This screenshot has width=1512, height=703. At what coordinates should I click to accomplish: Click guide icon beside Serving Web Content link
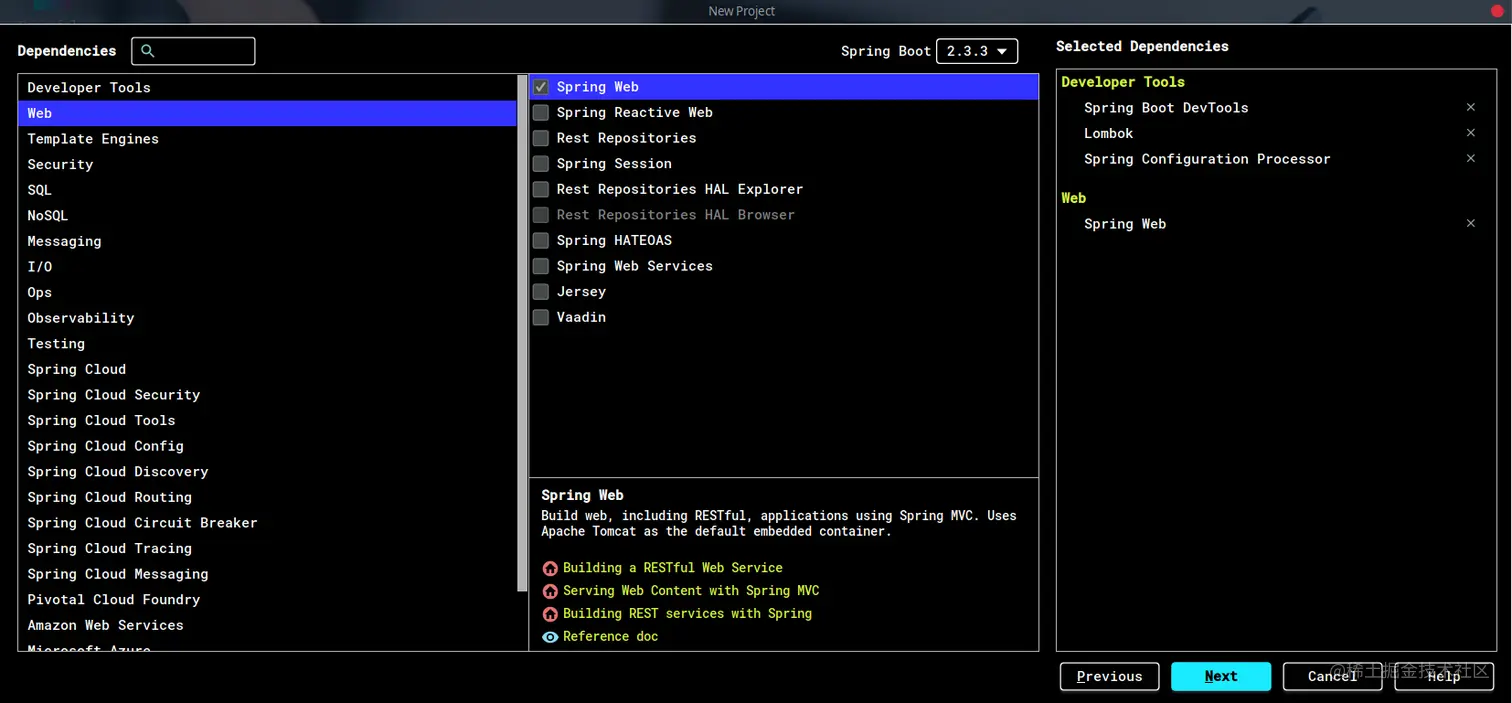tap(550, 591)
